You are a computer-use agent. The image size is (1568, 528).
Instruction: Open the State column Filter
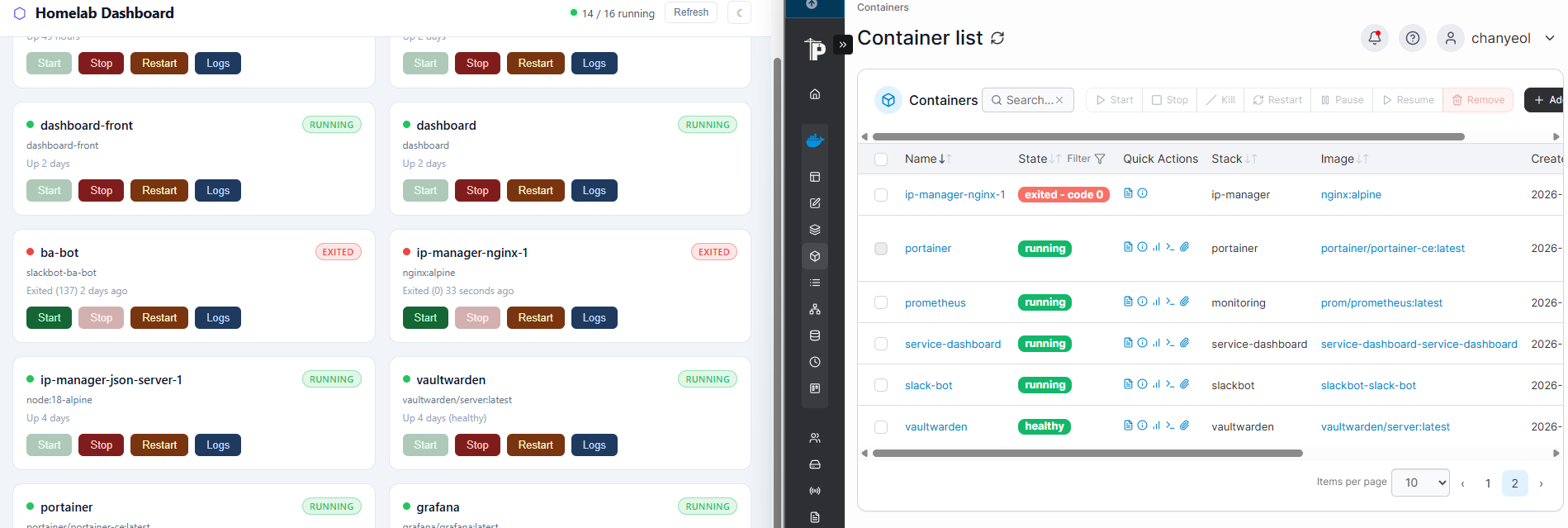click(1086, 159)
